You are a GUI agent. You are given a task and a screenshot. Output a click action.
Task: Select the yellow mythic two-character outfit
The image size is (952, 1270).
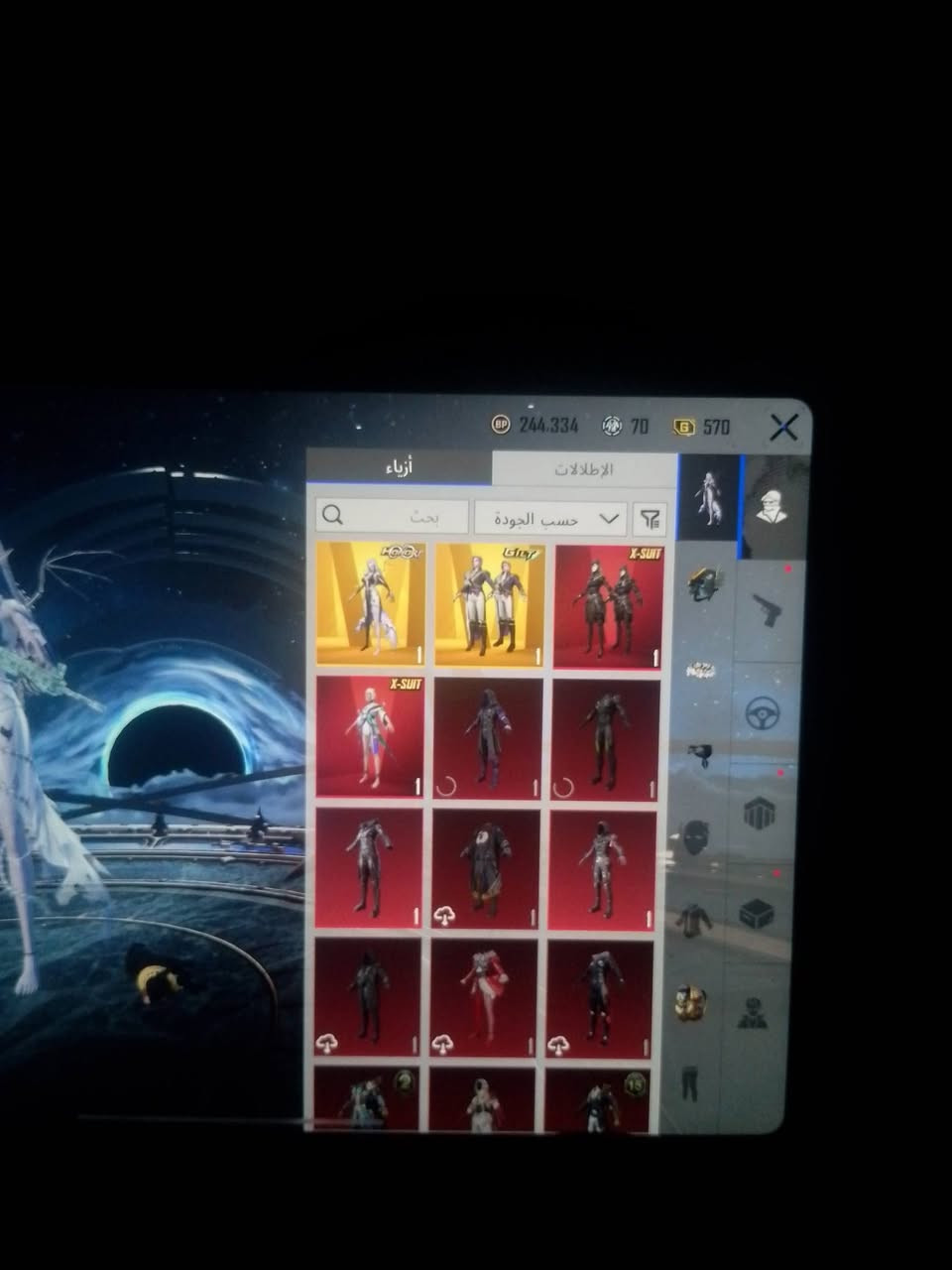click(x=490, y=605)
